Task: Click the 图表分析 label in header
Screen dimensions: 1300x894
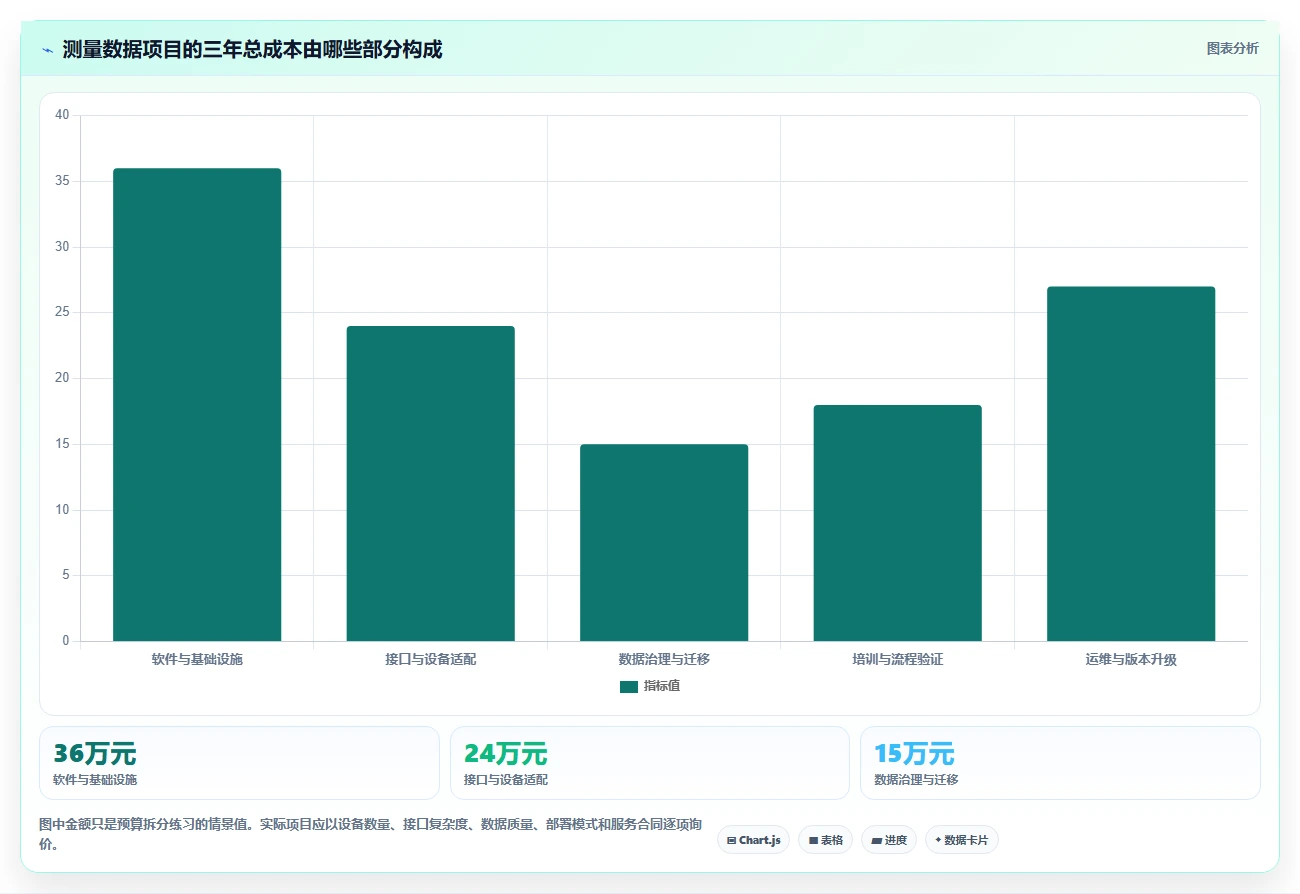Action: [x=1232, y=48]
